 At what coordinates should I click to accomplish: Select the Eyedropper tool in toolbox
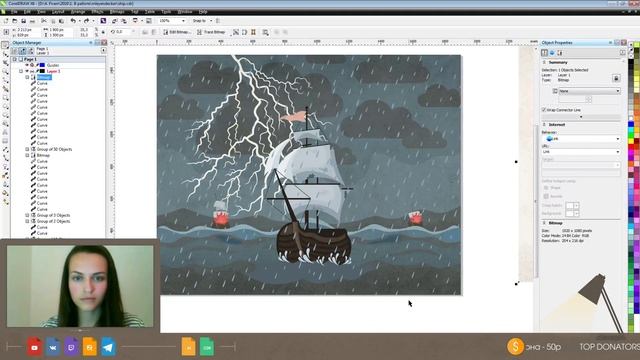(5, 176)
